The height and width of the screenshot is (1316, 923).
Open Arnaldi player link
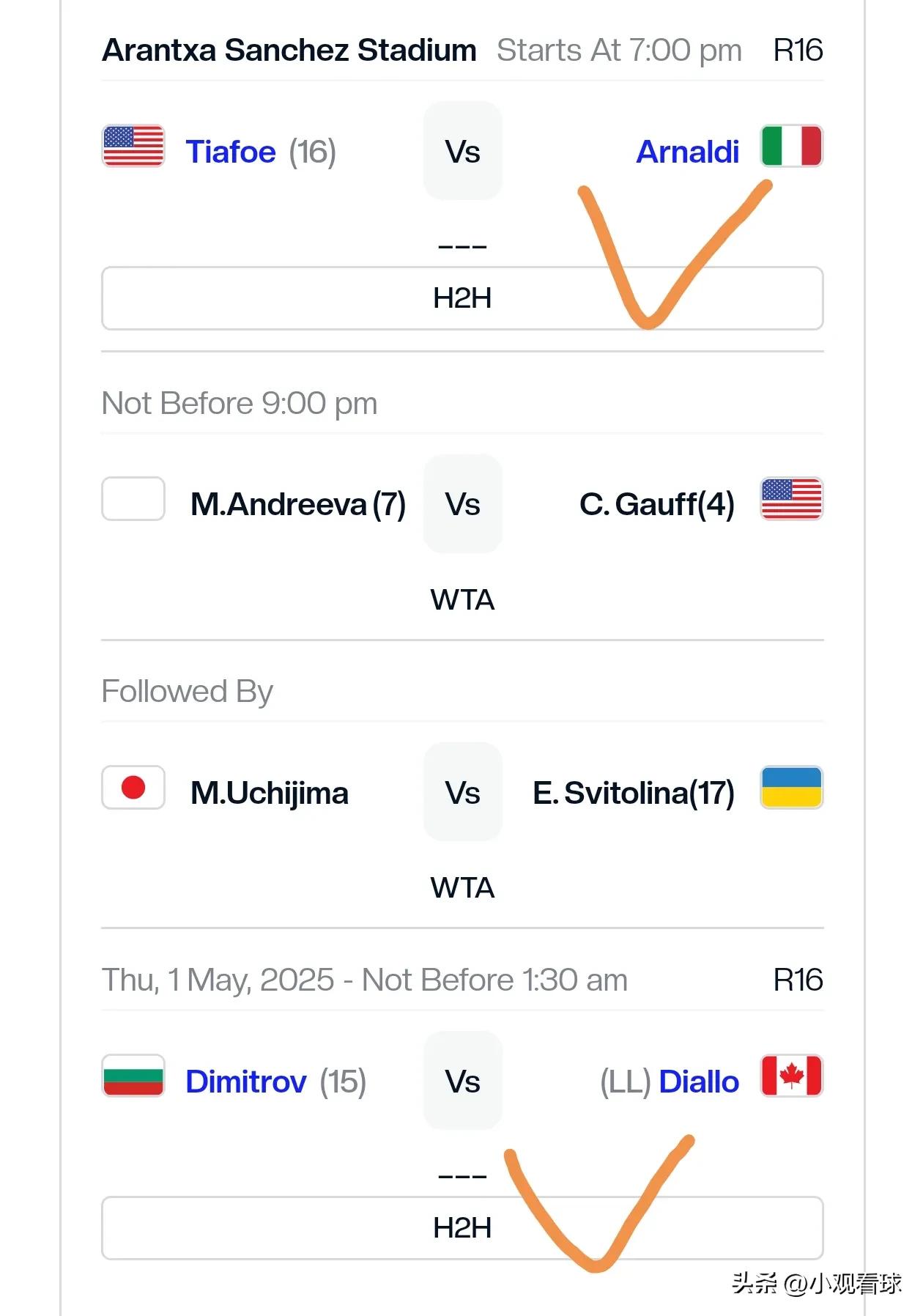(x=688, y=152)
